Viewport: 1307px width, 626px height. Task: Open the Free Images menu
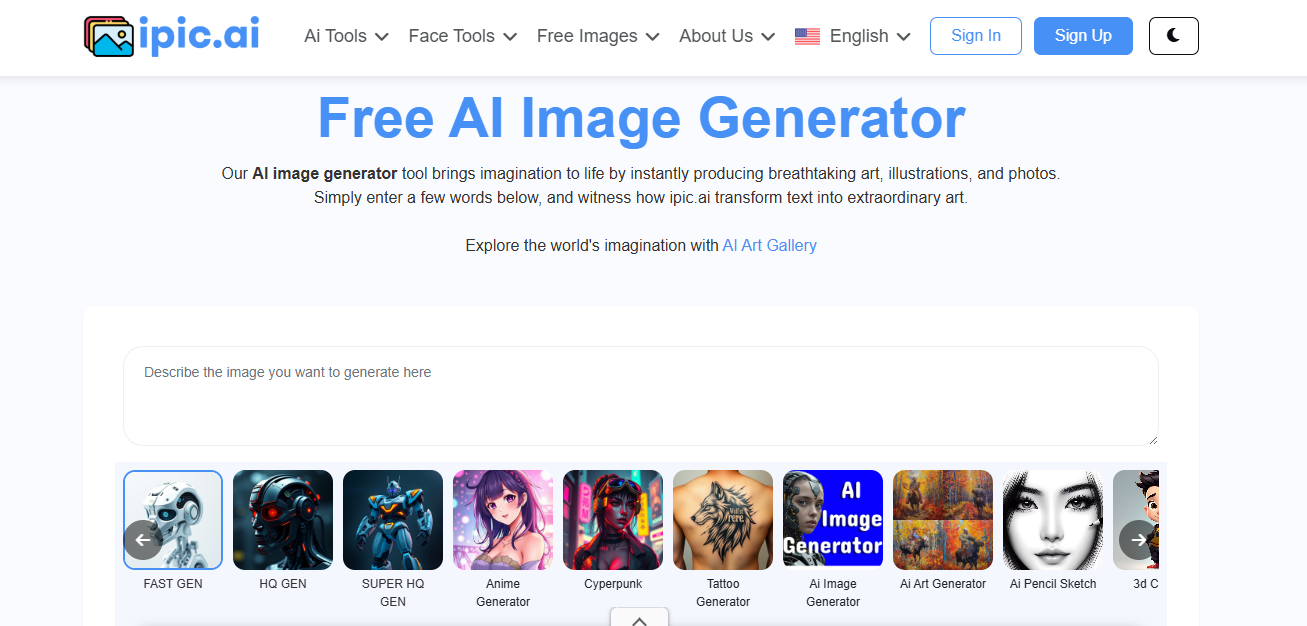[x=598, y=36]
